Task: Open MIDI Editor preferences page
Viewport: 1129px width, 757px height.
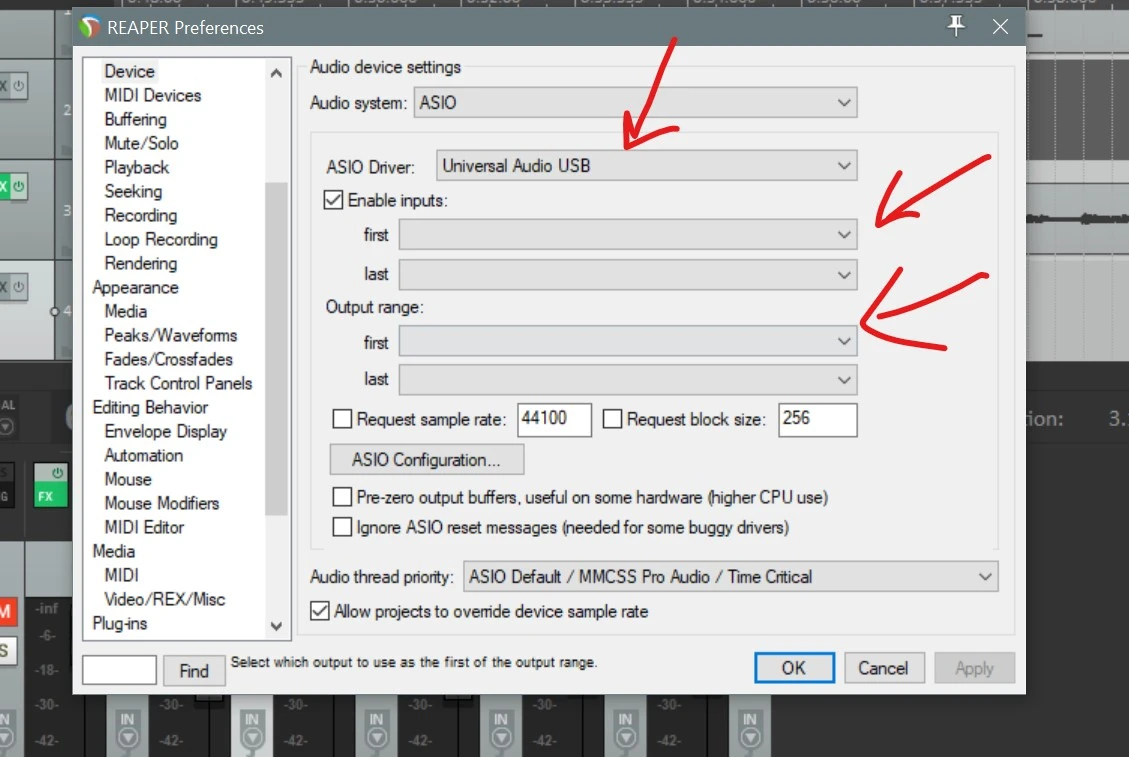Action: tap(144, 527)
